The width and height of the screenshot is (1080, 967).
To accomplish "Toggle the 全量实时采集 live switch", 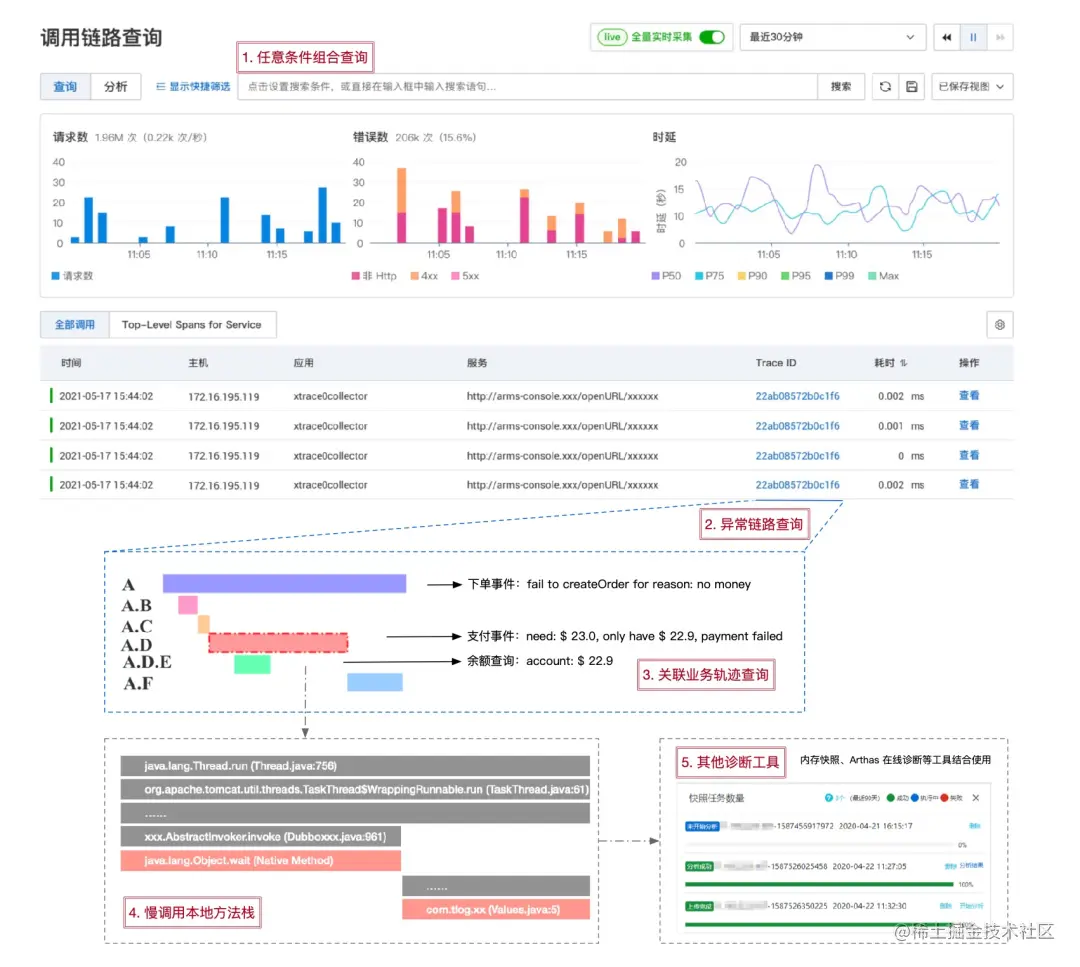I will [712, 37].
